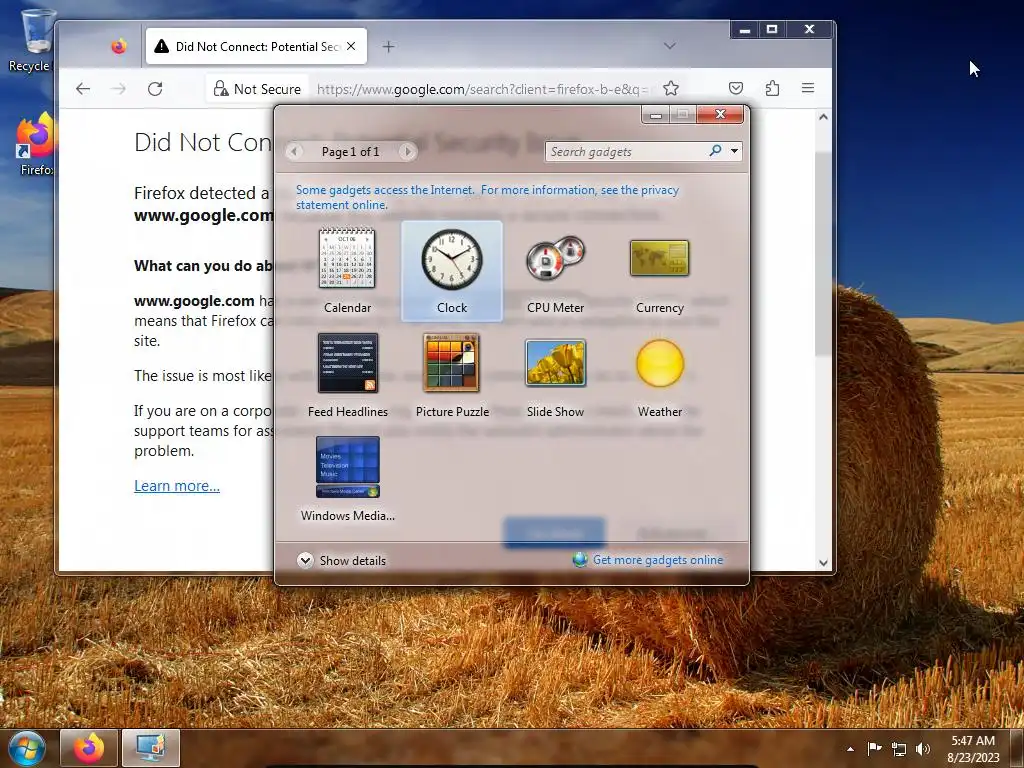This screenshot has height=768, width=1024.
Task: Open Firefox extensions puzzle icon
Action: (x=772, y=88)
